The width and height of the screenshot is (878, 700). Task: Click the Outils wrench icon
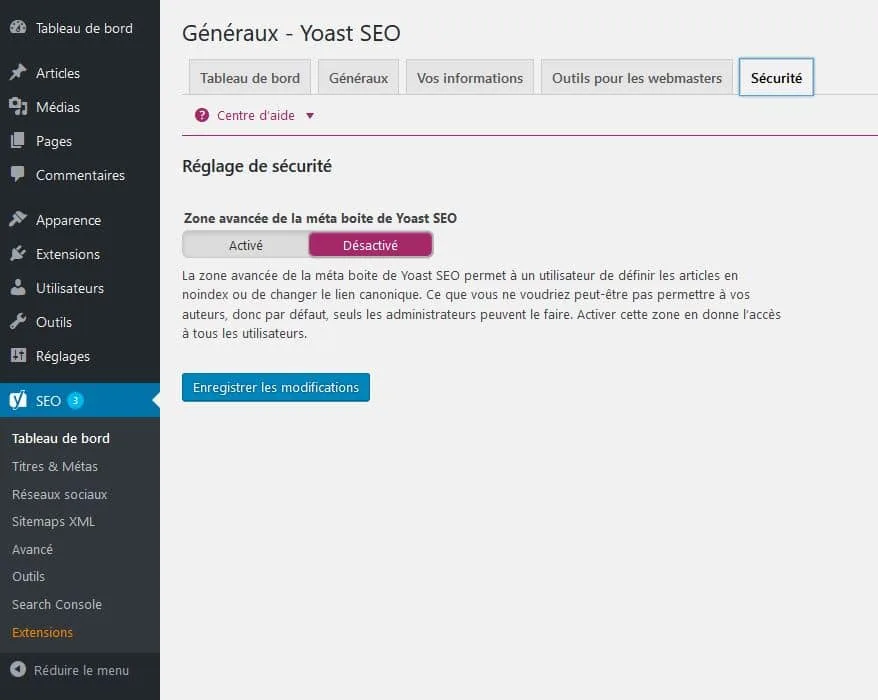18,321
